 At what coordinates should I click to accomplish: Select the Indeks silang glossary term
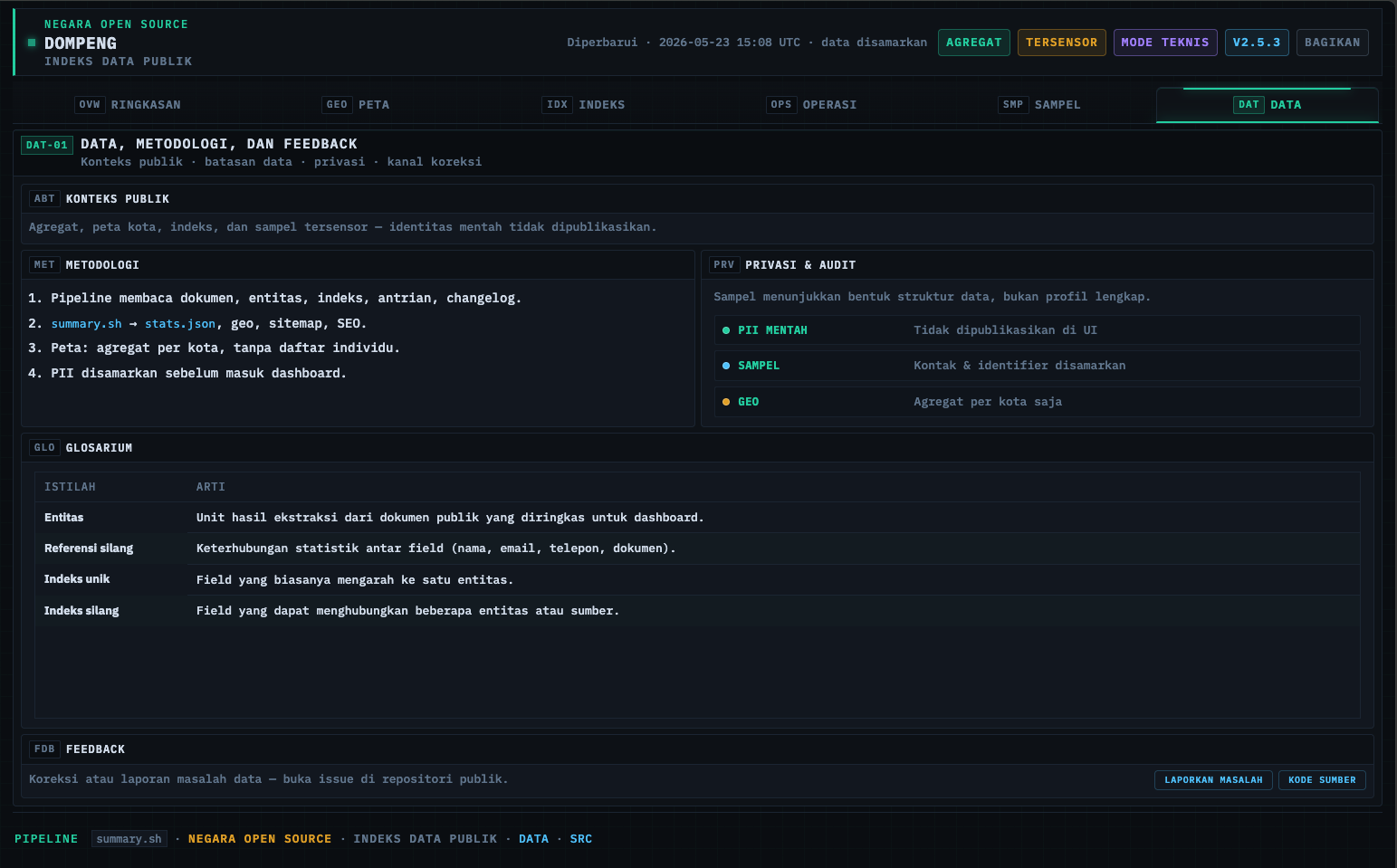tap(81, 611)
